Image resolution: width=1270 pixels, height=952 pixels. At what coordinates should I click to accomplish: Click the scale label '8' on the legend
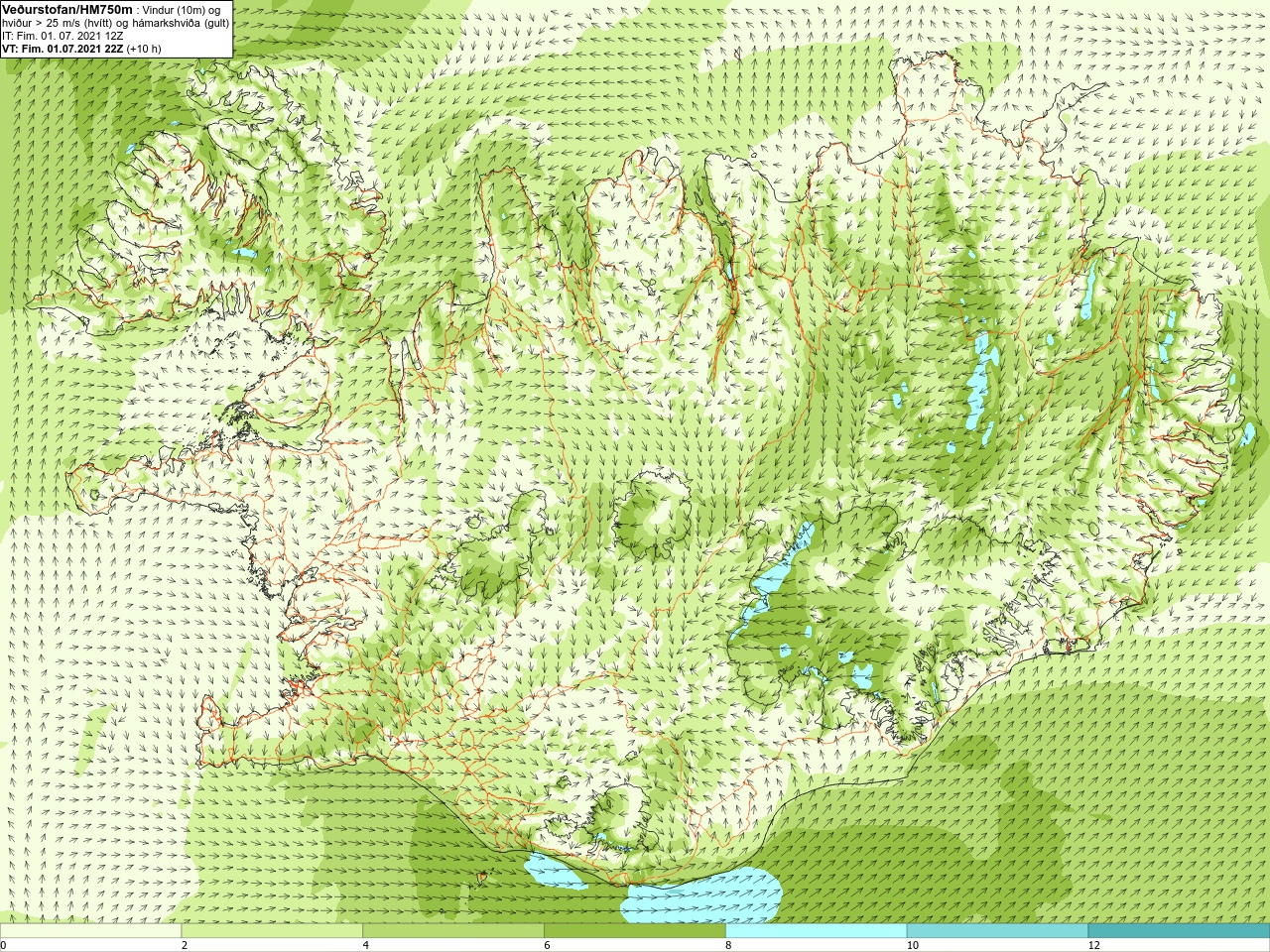tap(728, 945)
